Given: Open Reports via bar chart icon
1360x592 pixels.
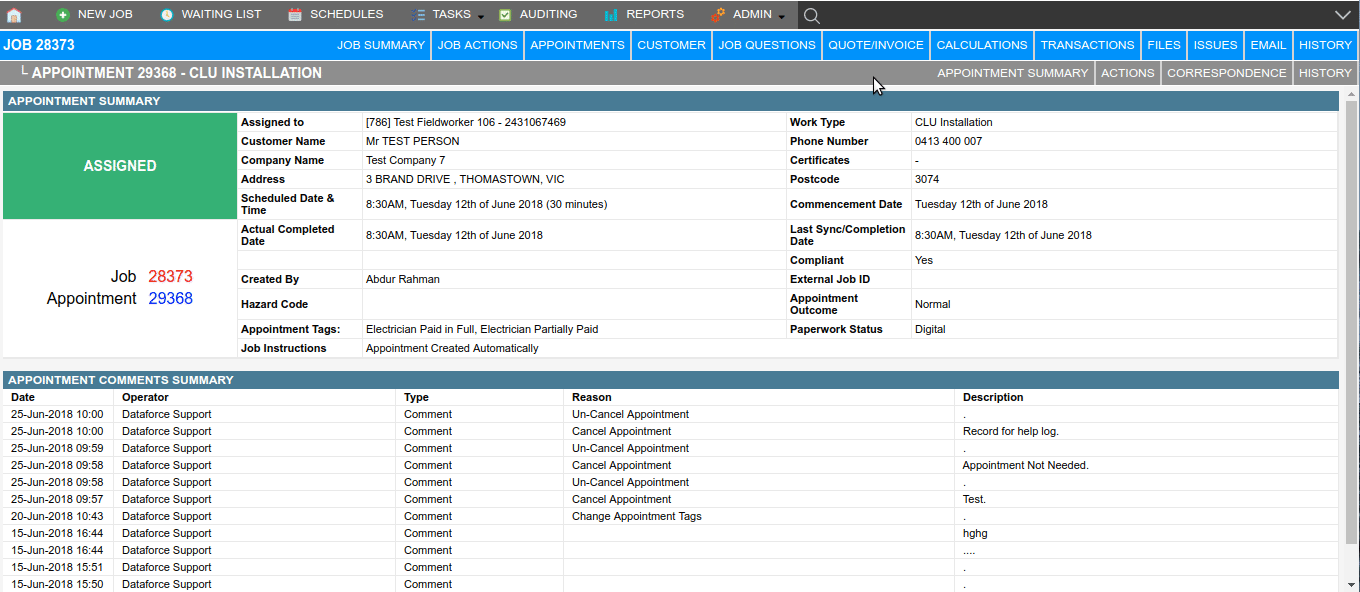Looking at the screenshot, I should (611, 15).
